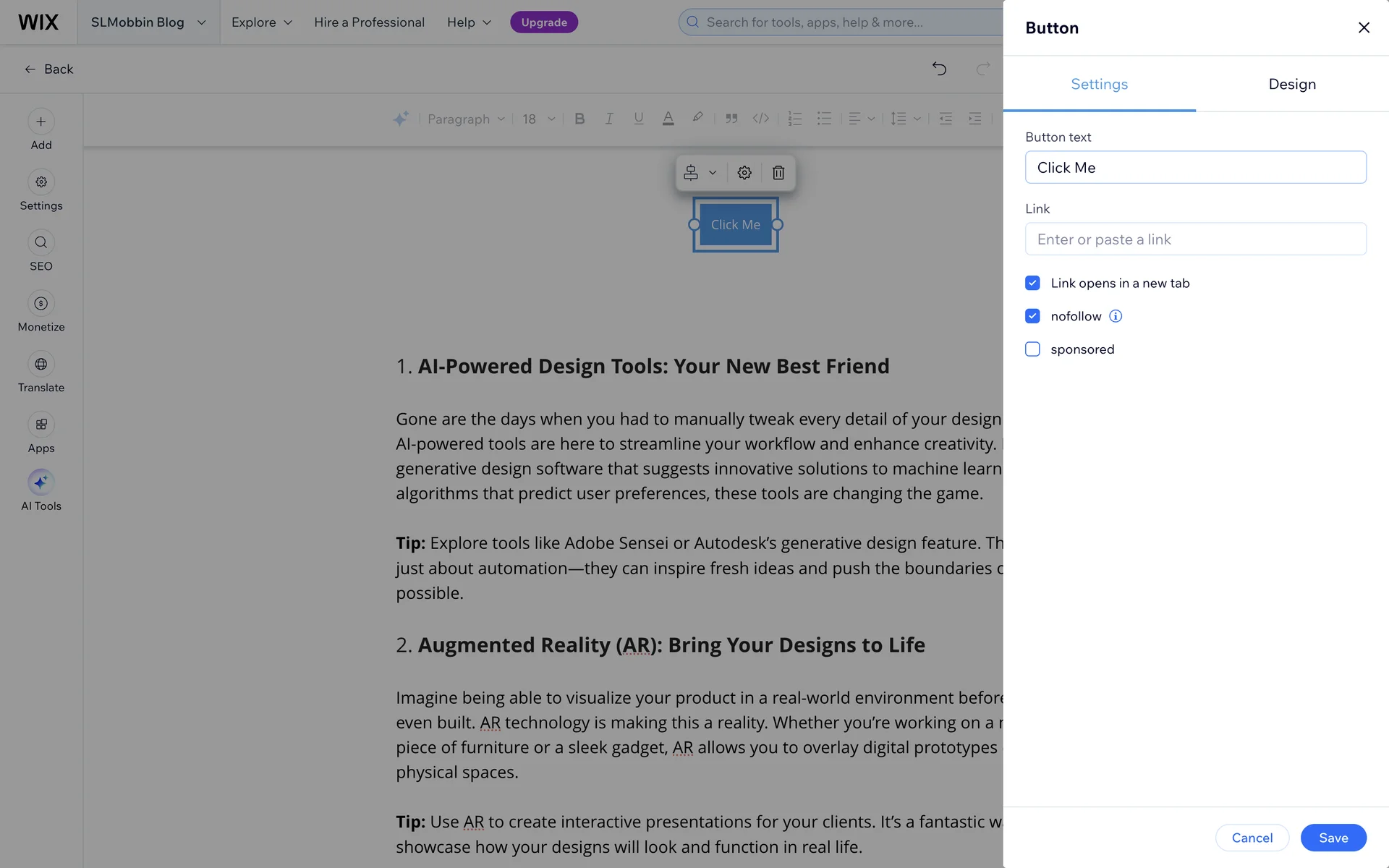The image size is (1389, 868).
Task: Save the button settings
Action: (1333, 838)
